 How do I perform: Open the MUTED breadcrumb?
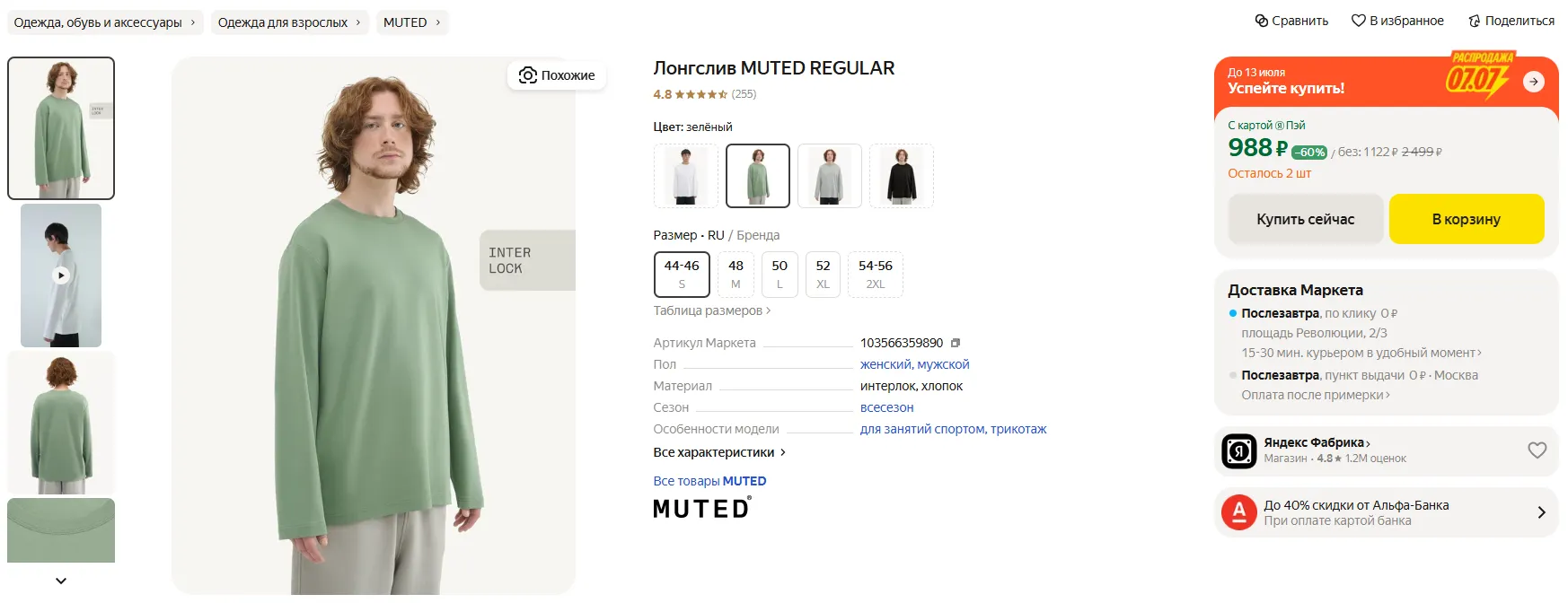point(411,22)
